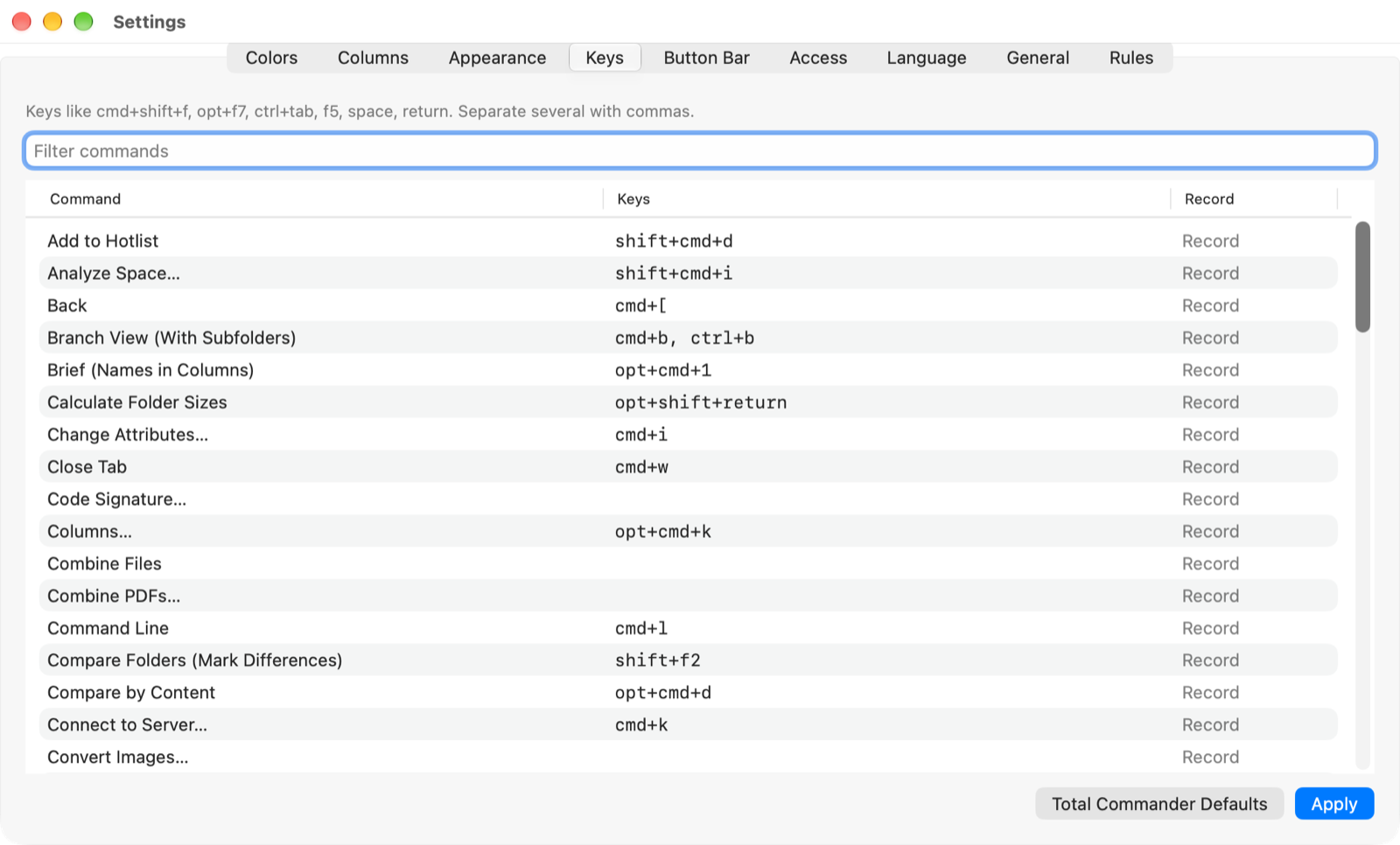The height and width of the screenshot is (845, 1400).
Task: Record shortcut for Connect to Server
Action: pos(1210,725)
